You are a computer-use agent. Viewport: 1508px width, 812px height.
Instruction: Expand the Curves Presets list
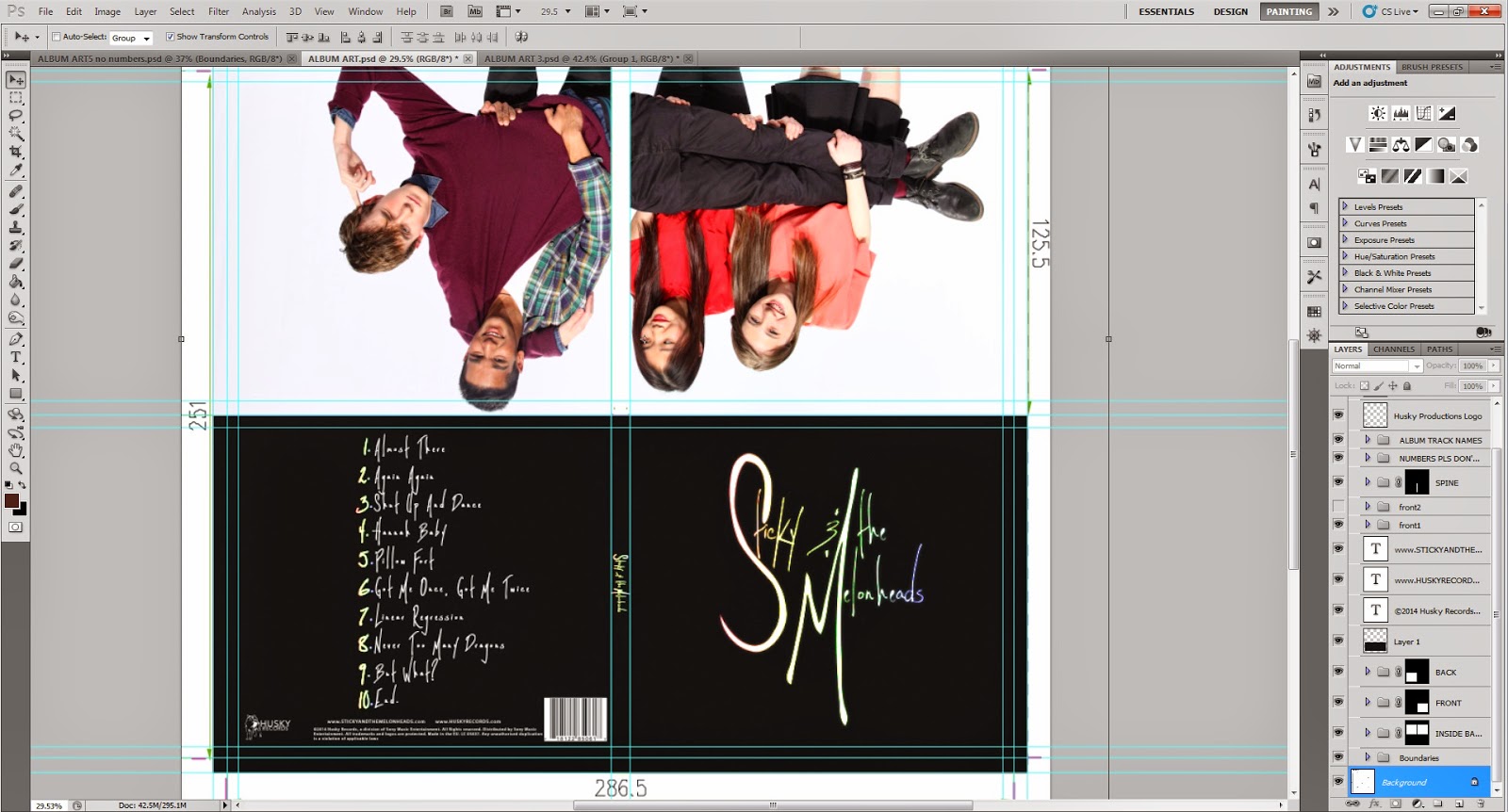tap(1345, 223)
